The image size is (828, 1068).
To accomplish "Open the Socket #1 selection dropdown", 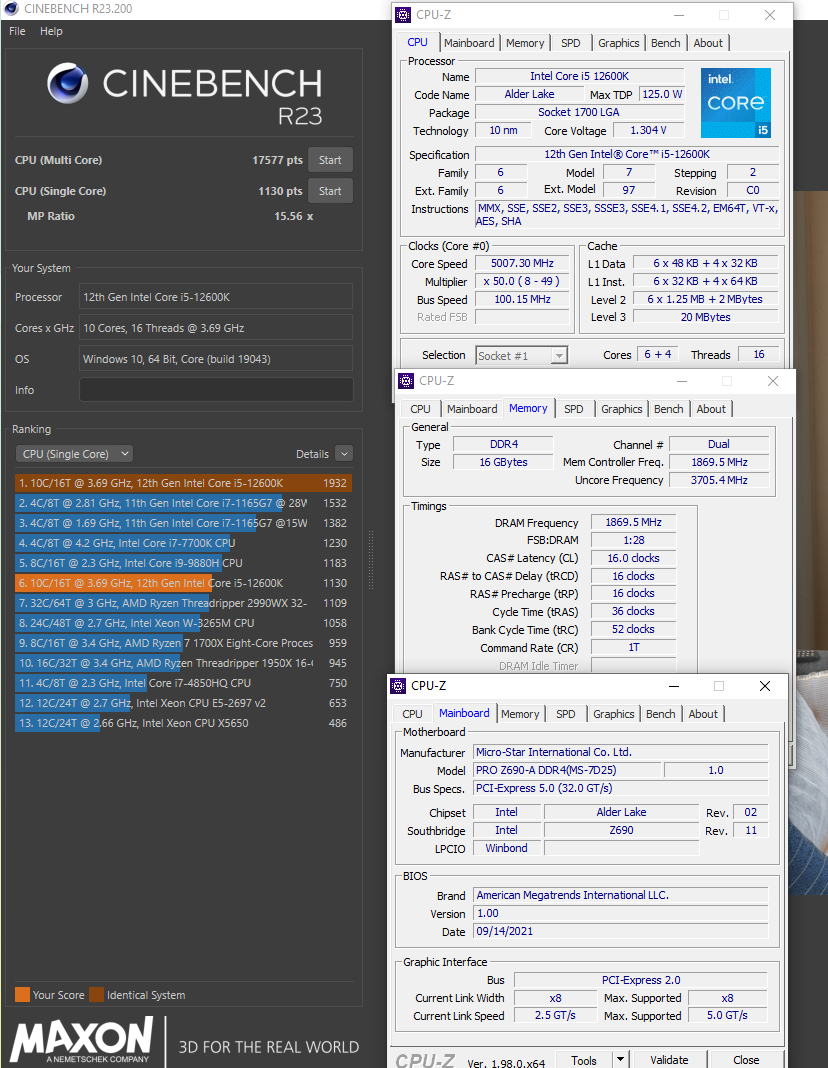I will click(521, 356).
